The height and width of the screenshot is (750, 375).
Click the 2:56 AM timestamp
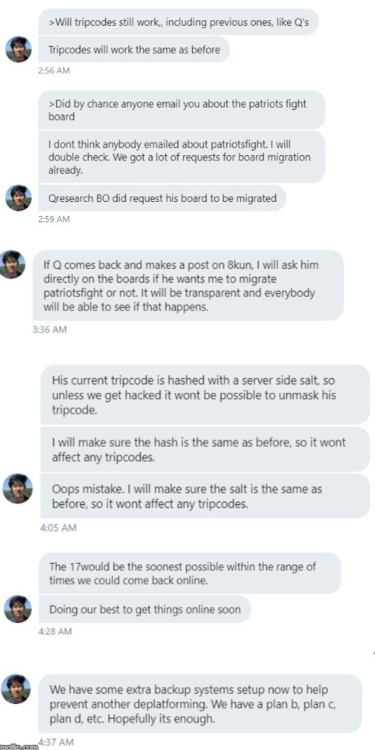tap(54, 71)
